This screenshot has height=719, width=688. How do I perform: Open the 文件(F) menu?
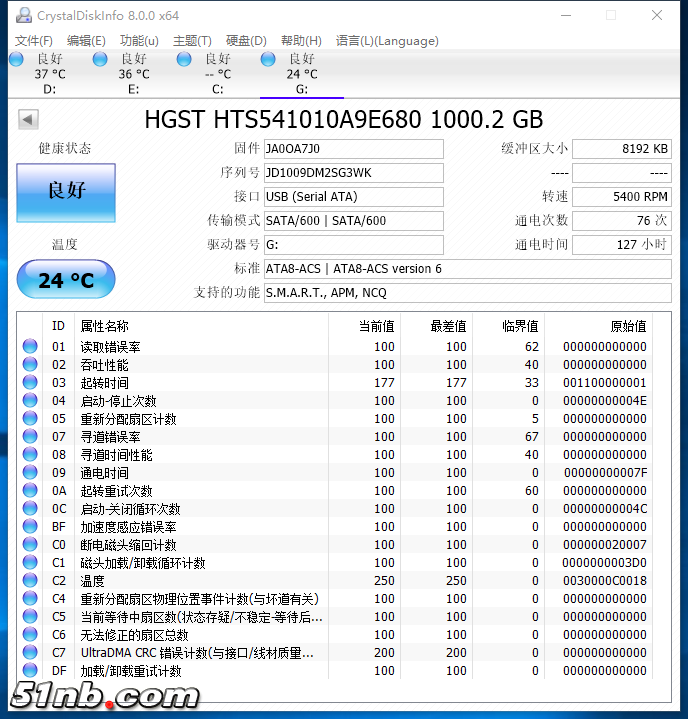(x=34, y=41)
